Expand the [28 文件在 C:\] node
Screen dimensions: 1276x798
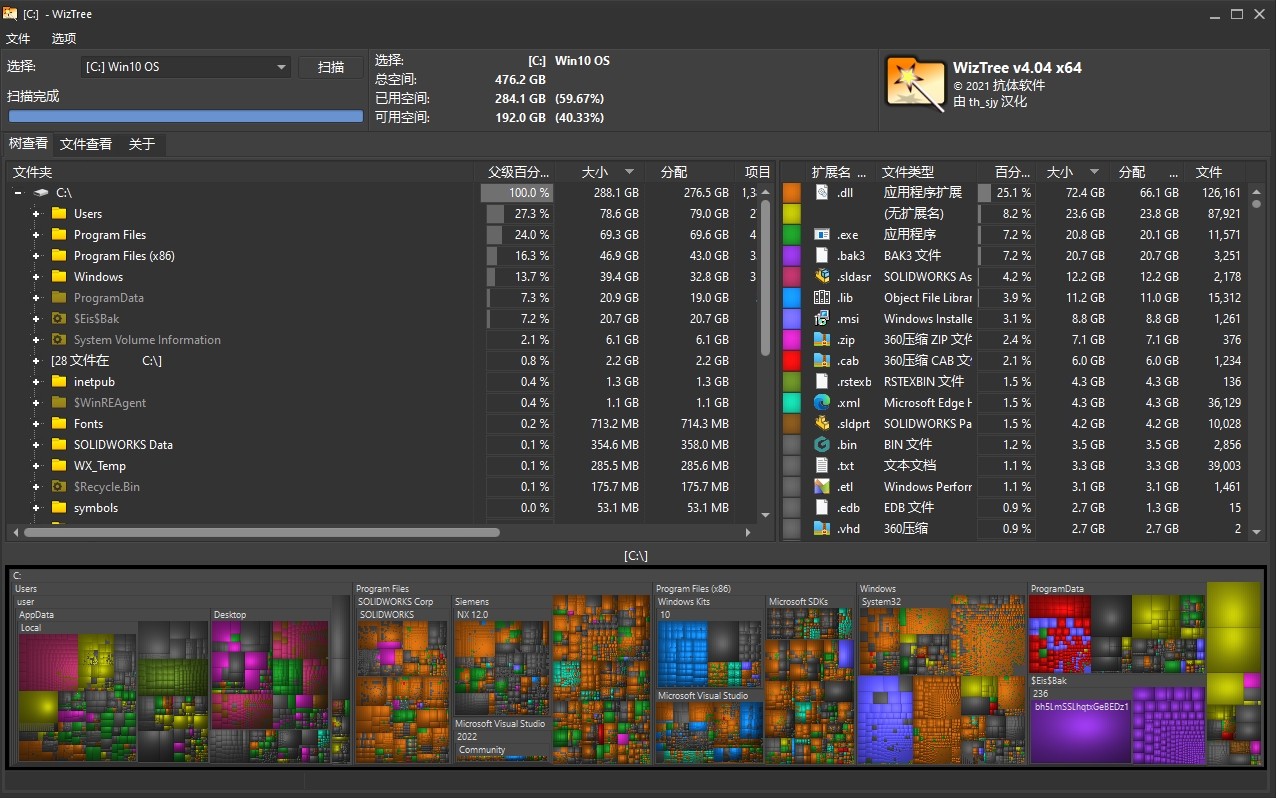click(36, 361)
